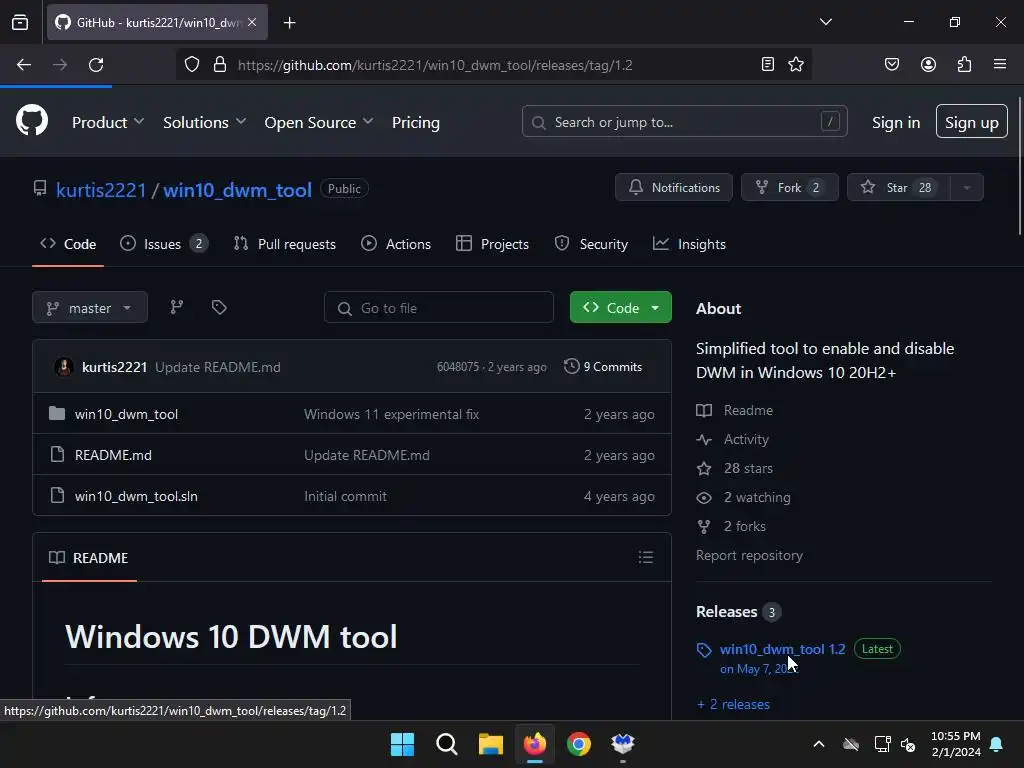Open the taskbar search icon
The width and height of the screenshot is (1024, 768).
pyautogui.click(x=447, y=744)
